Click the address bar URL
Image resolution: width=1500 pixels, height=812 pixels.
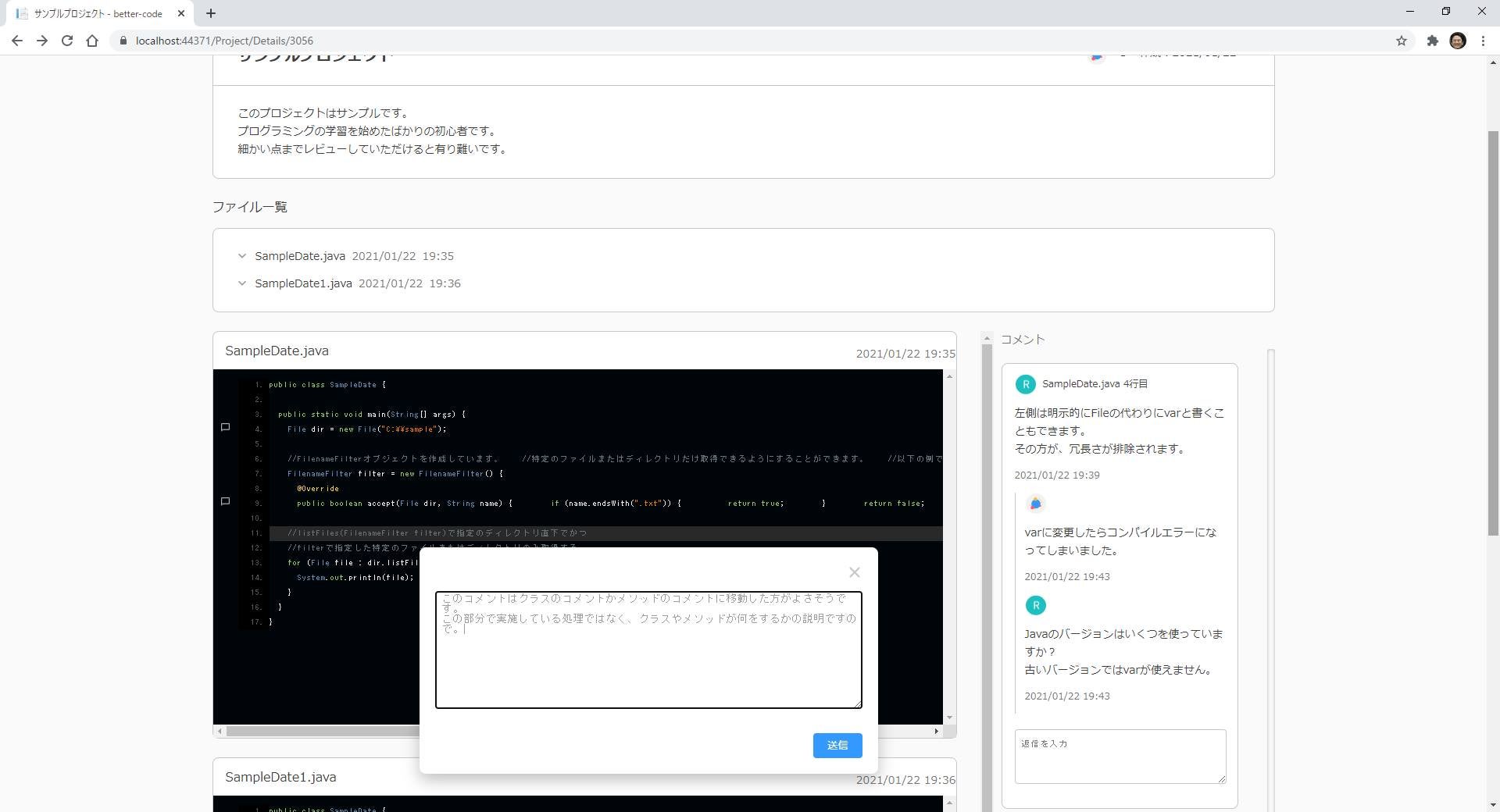click(224, 41)
